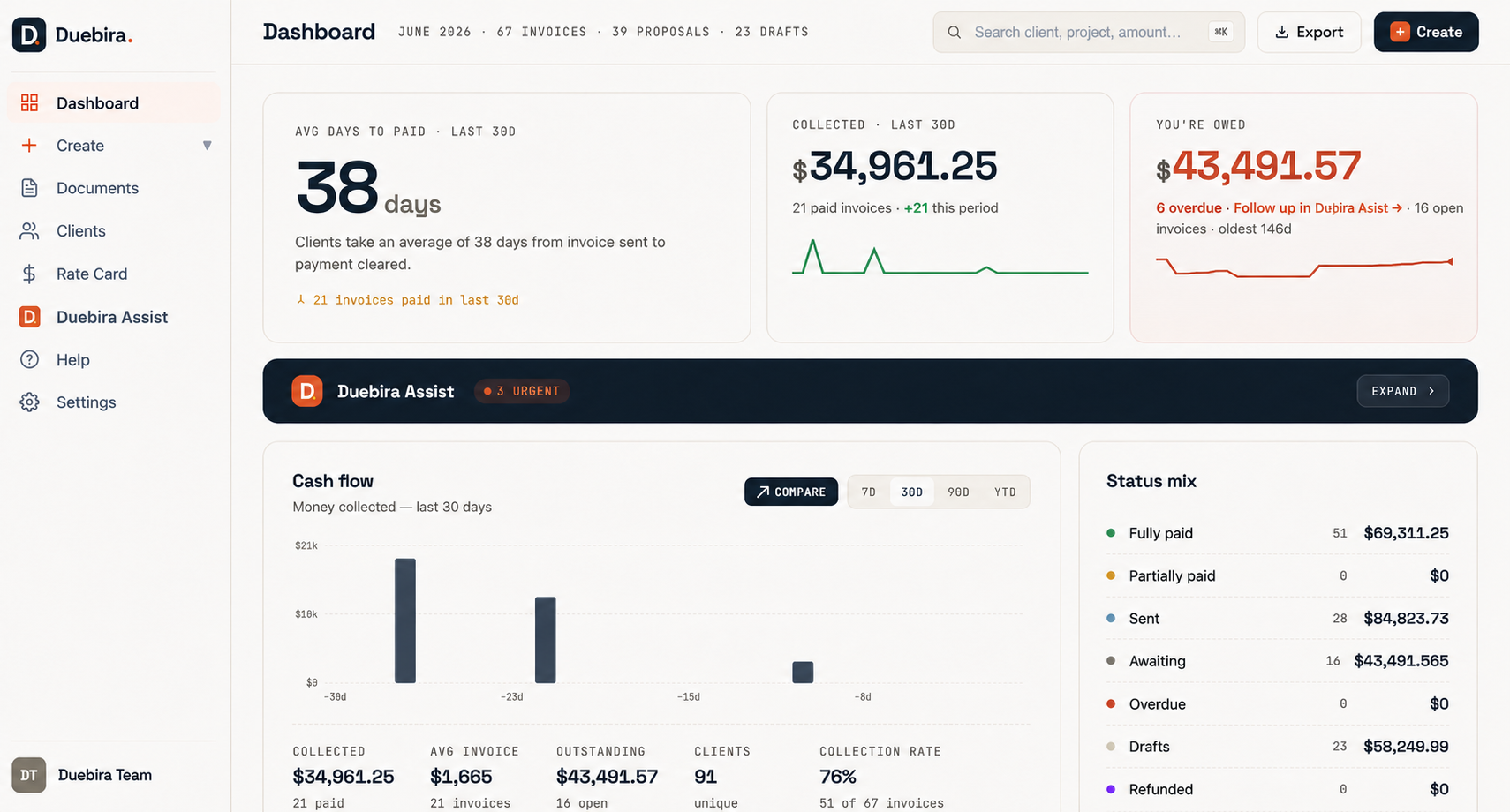Click the DT avatar at sidebar bottom
The image size is (1510, 812).
click(29, 775)
